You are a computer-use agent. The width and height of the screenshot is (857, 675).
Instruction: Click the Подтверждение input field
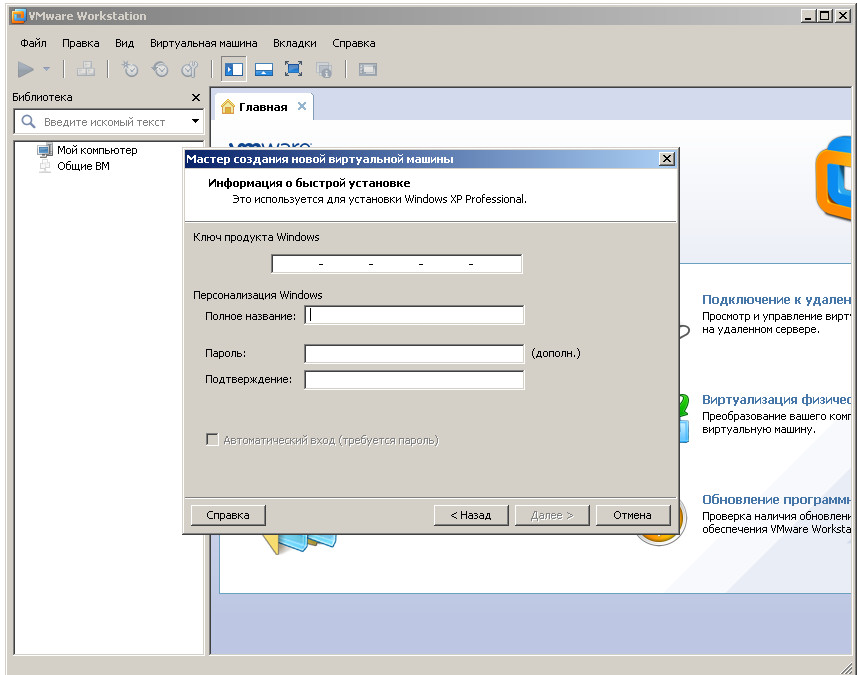coord(414,380)
